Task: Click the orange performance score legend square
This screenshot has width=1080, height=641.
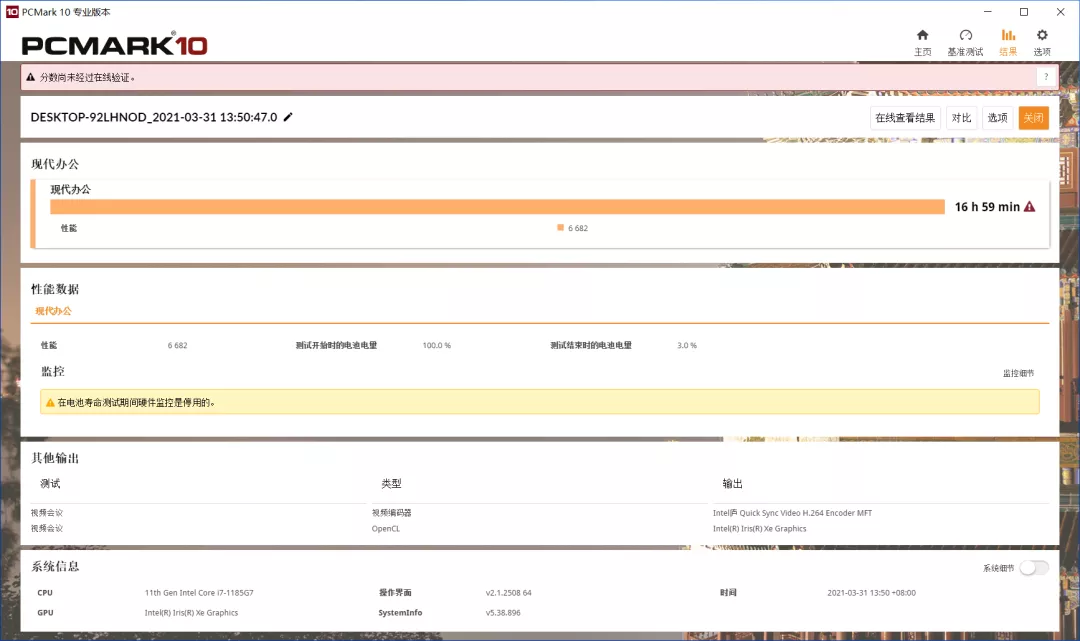Action: coord(560,228)
